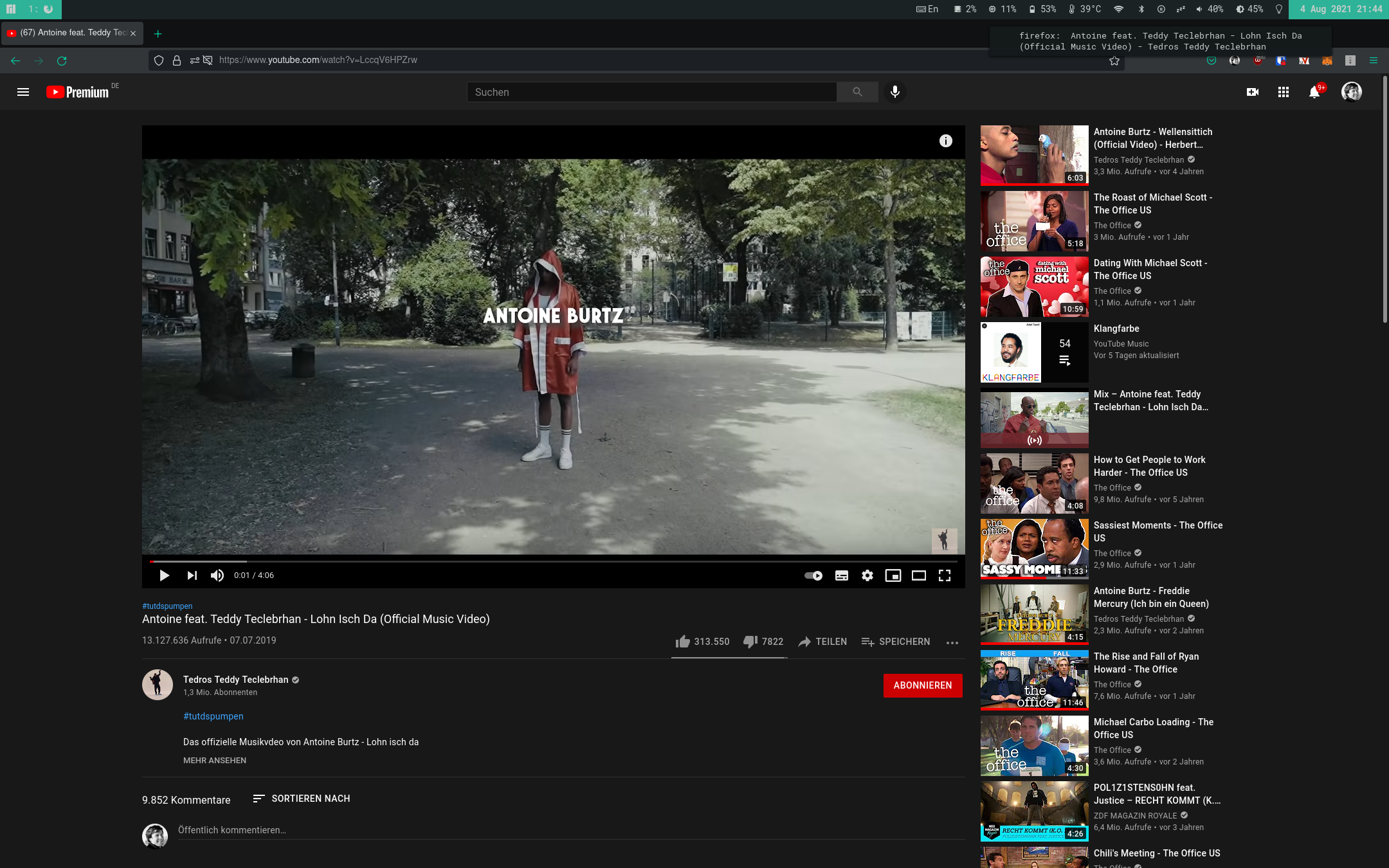
Task: Focus the public comment field
Action: (570, 830)
